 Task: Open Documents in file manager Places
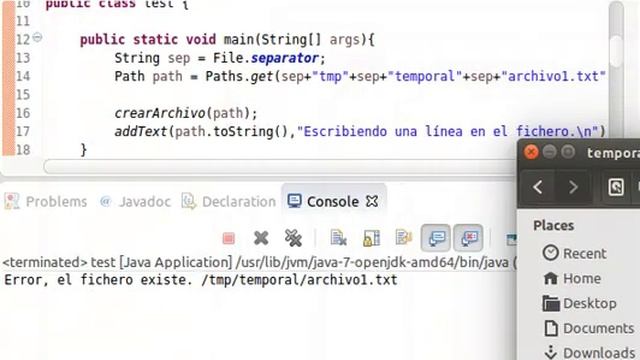(588, 329)
